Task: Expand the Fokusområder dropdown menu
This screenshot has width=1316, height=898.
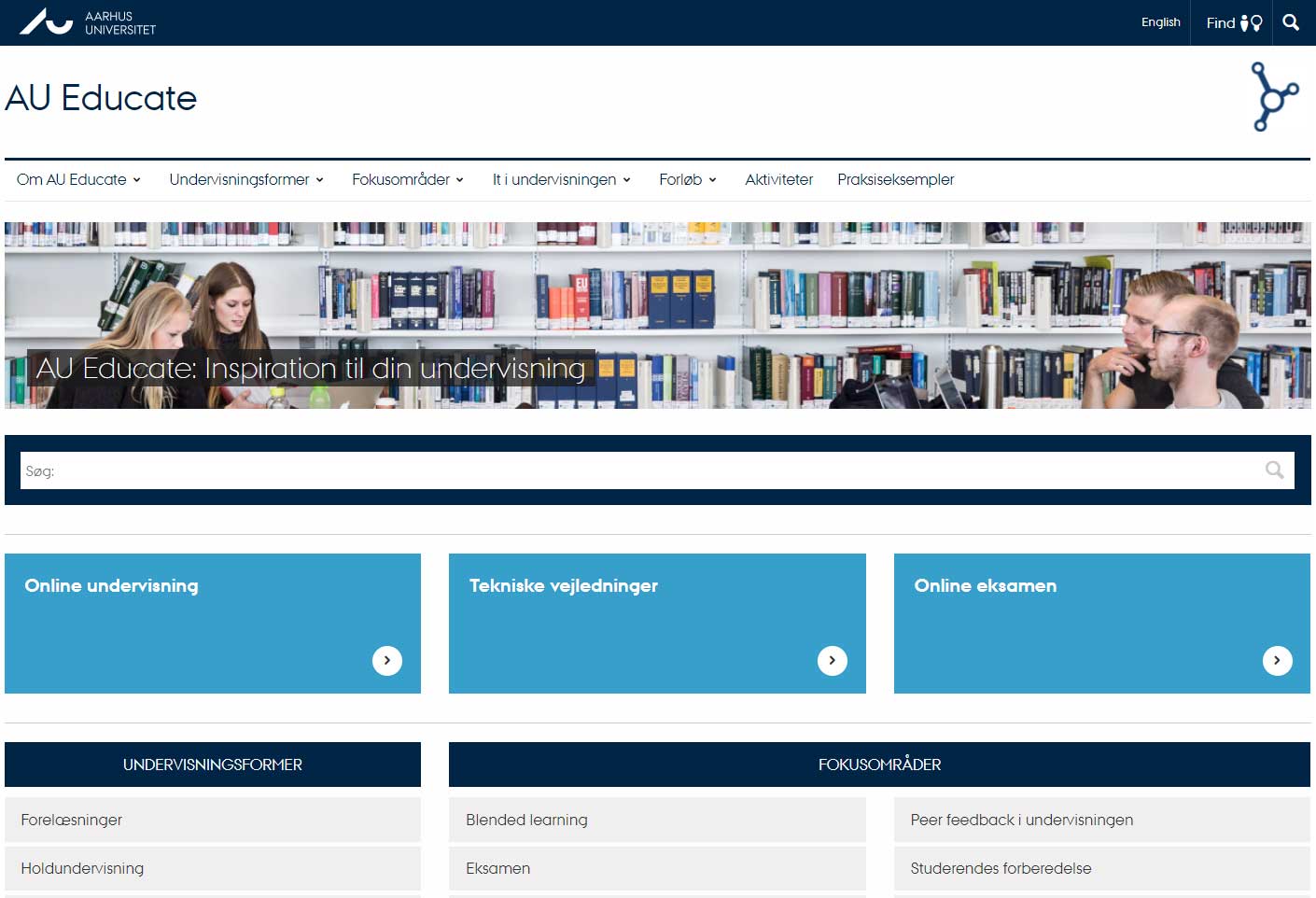Action: [x=408, y=179]
